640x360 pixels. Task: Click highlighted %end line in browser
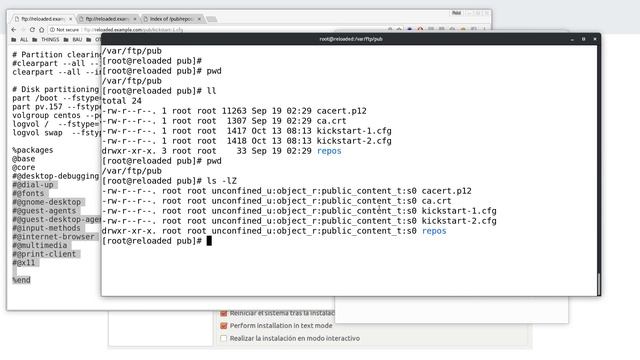click(x=21, y=280)
